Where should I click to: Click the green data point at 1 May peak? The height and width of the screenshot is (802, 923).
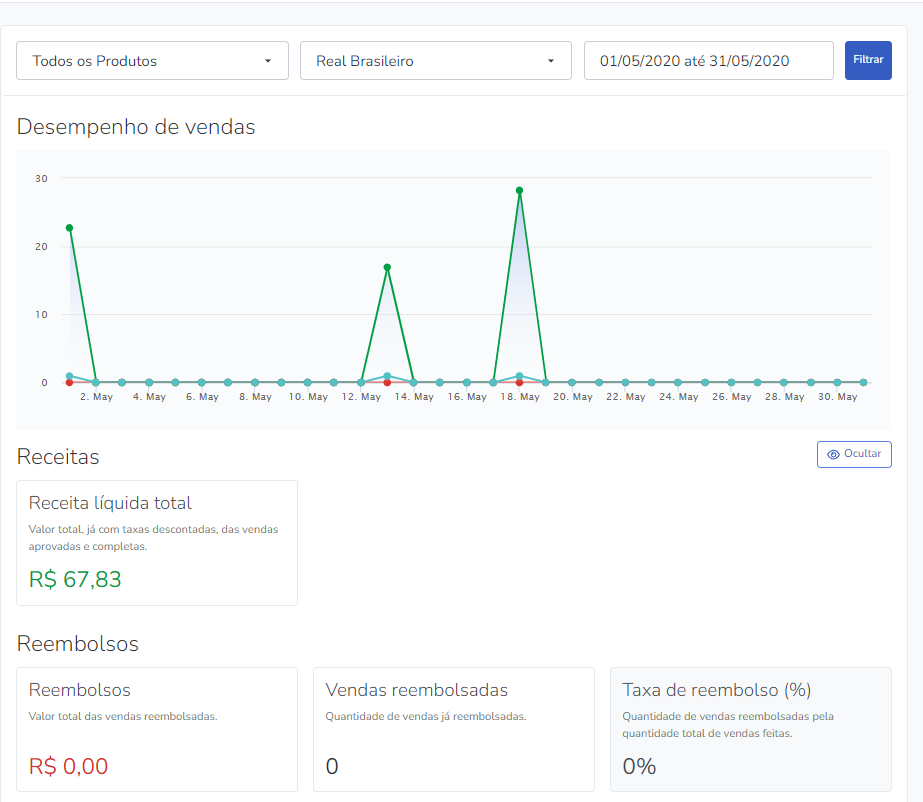click(69, 228)
